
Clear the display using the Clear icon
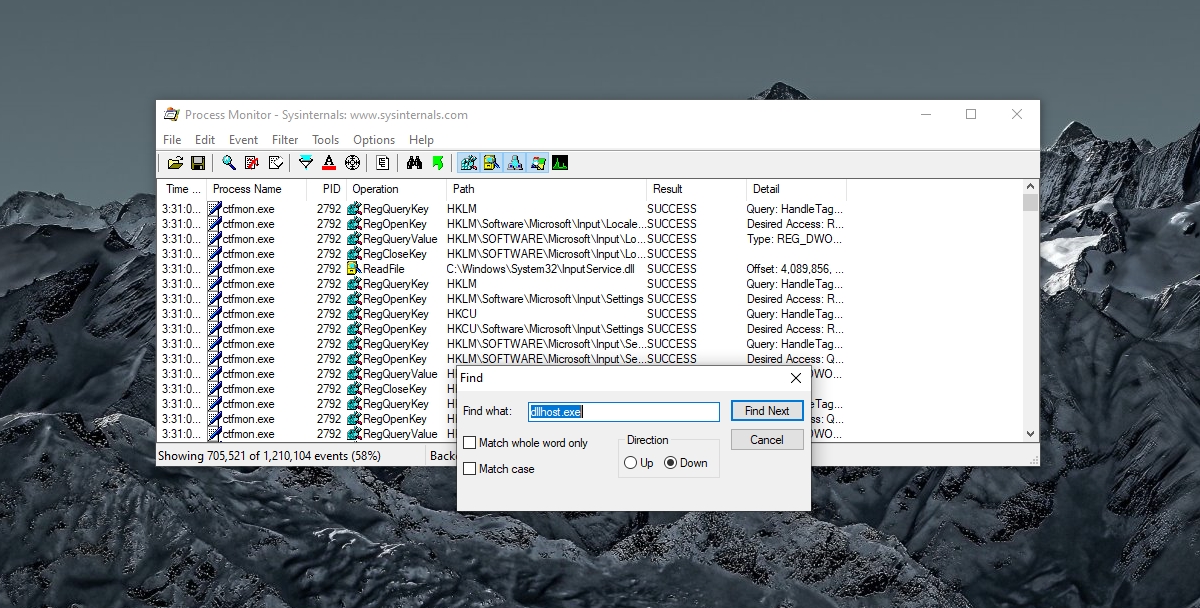[275, 163]
